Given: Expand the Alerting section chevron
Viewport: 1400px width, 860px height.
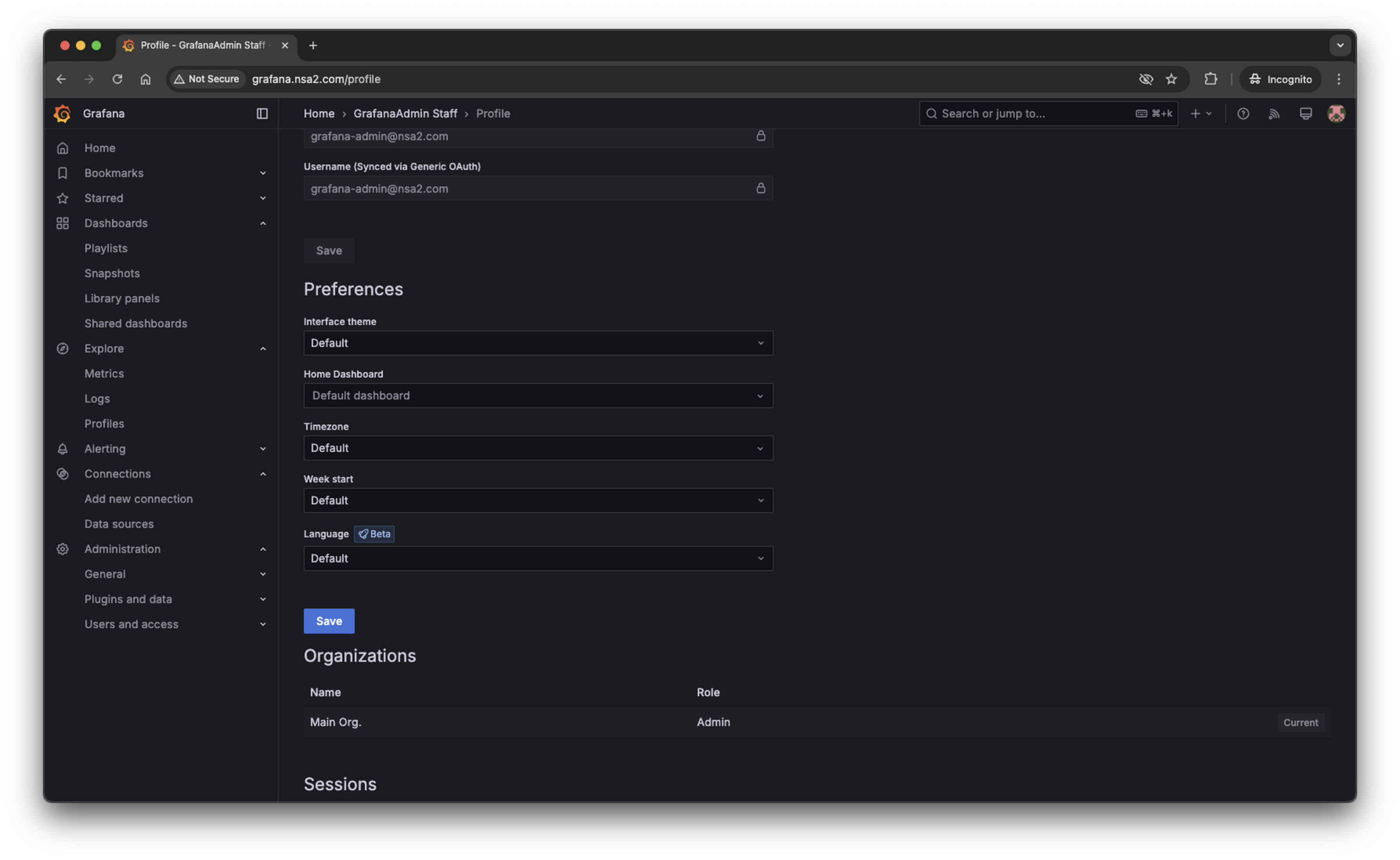Looking at the screenshot, I should 263,449.
